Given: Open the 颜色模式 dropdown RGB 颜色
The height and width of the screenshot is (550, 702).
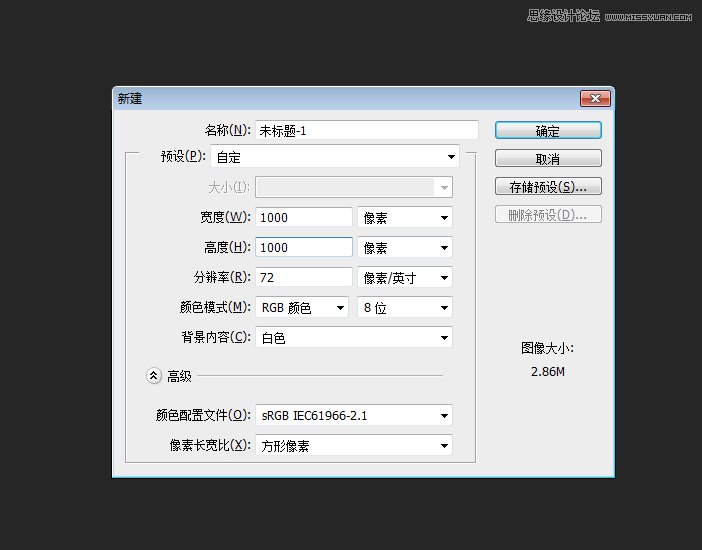Looking at the screenshot, I should (302, 308).
